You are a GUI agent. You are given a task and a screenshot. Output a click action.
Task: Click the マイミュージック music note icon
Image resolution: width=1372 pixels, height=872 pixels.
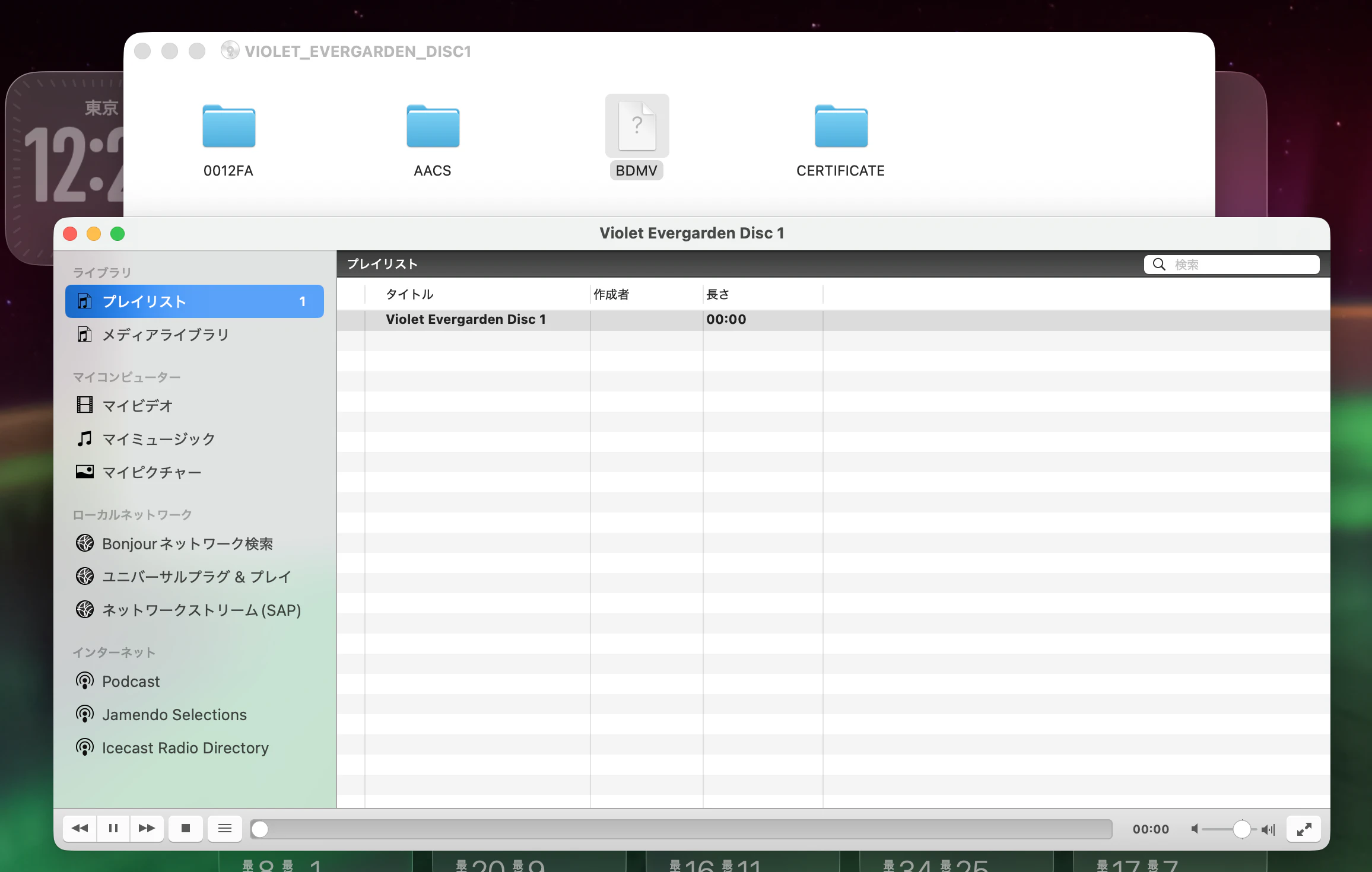click(85, 438)
